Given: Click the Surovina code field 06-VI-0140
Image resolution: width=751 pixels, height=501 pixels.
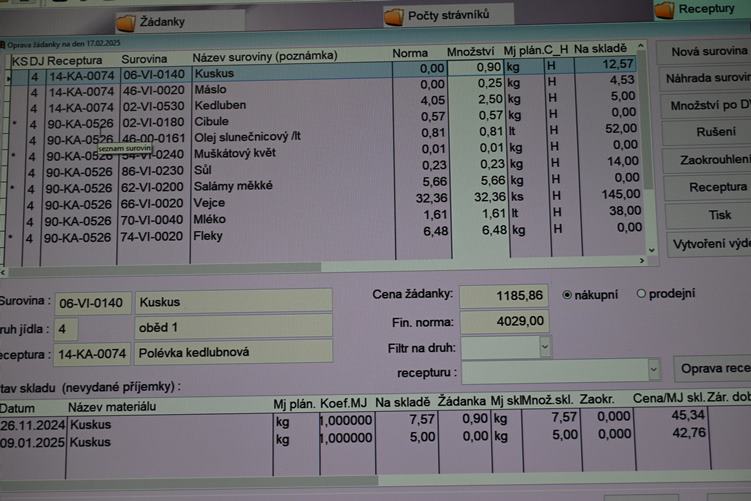Looking at the screenshot, I should pos(93,303).
